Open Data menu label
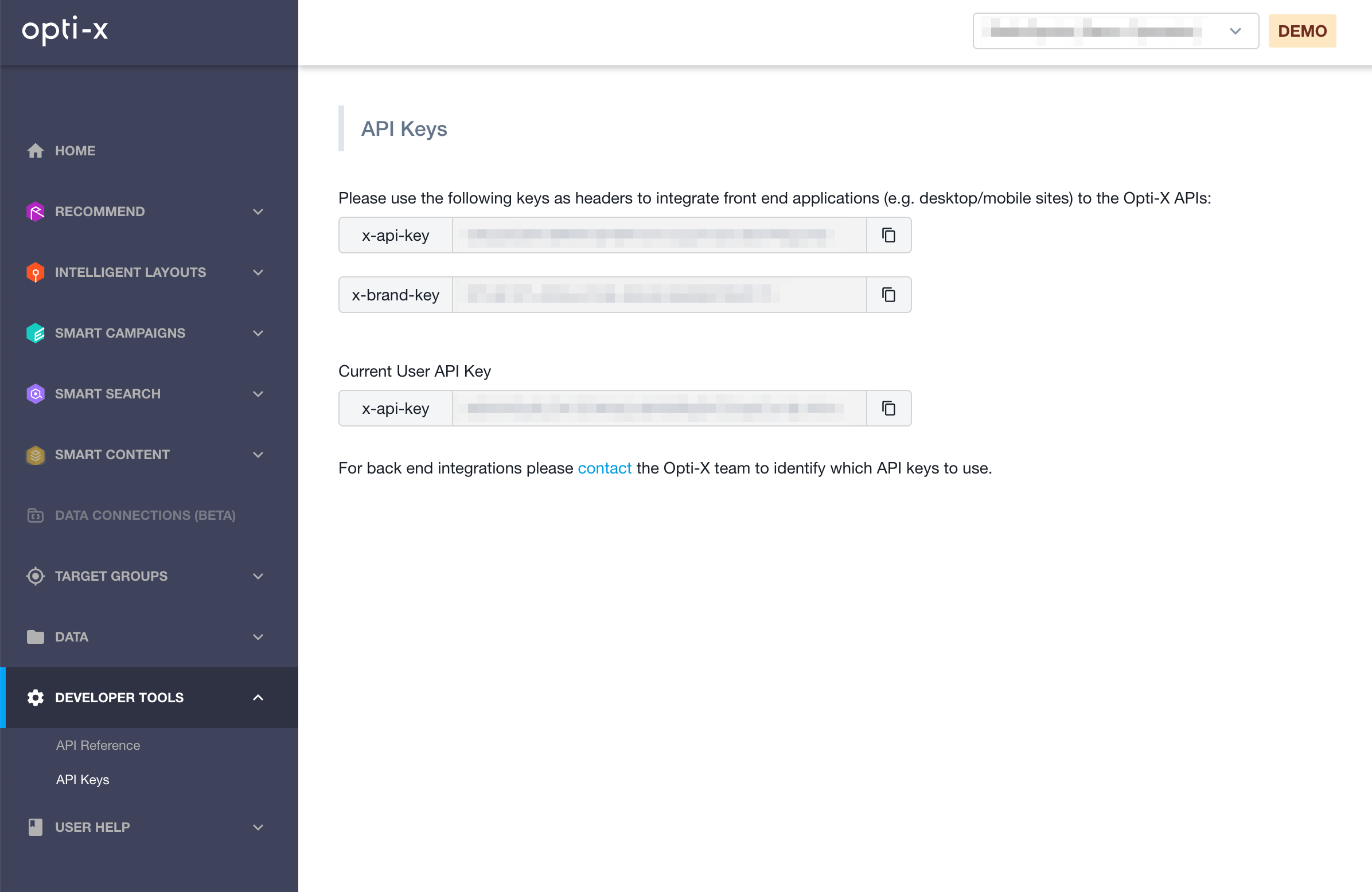The image size is (1372, 892). point(72,637)
